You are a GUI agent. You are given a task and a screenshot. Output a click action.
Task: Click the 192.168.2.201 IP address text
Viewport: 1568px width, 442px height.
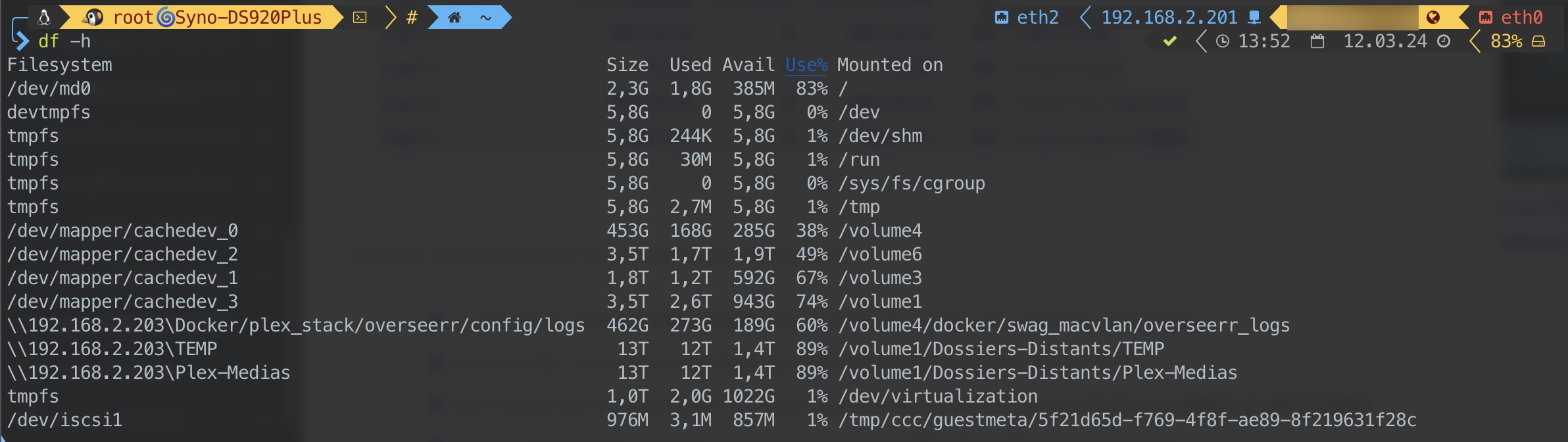click(1169, 17)
